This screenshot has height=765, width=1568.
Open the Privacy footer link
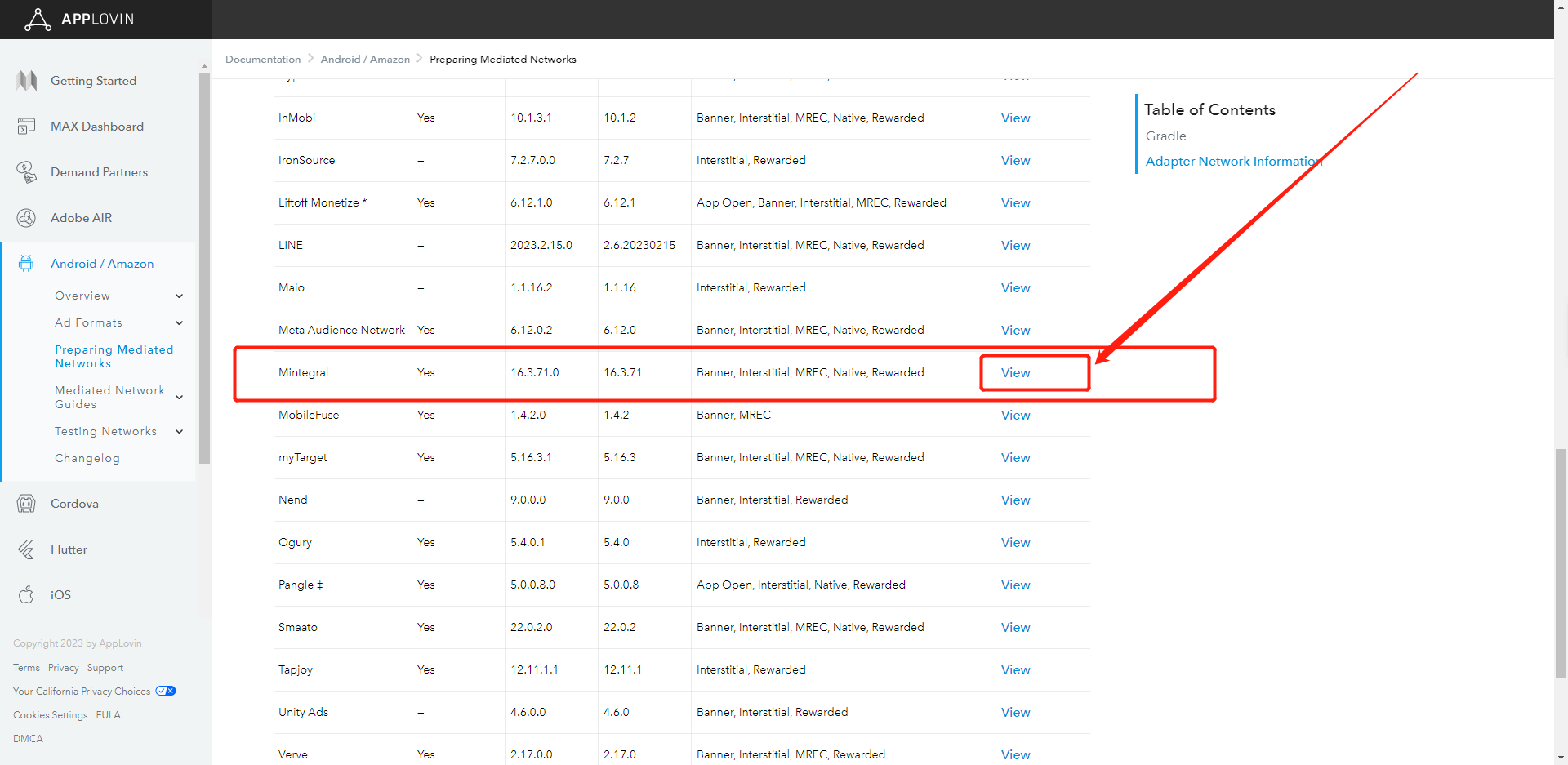pos(64,668)
